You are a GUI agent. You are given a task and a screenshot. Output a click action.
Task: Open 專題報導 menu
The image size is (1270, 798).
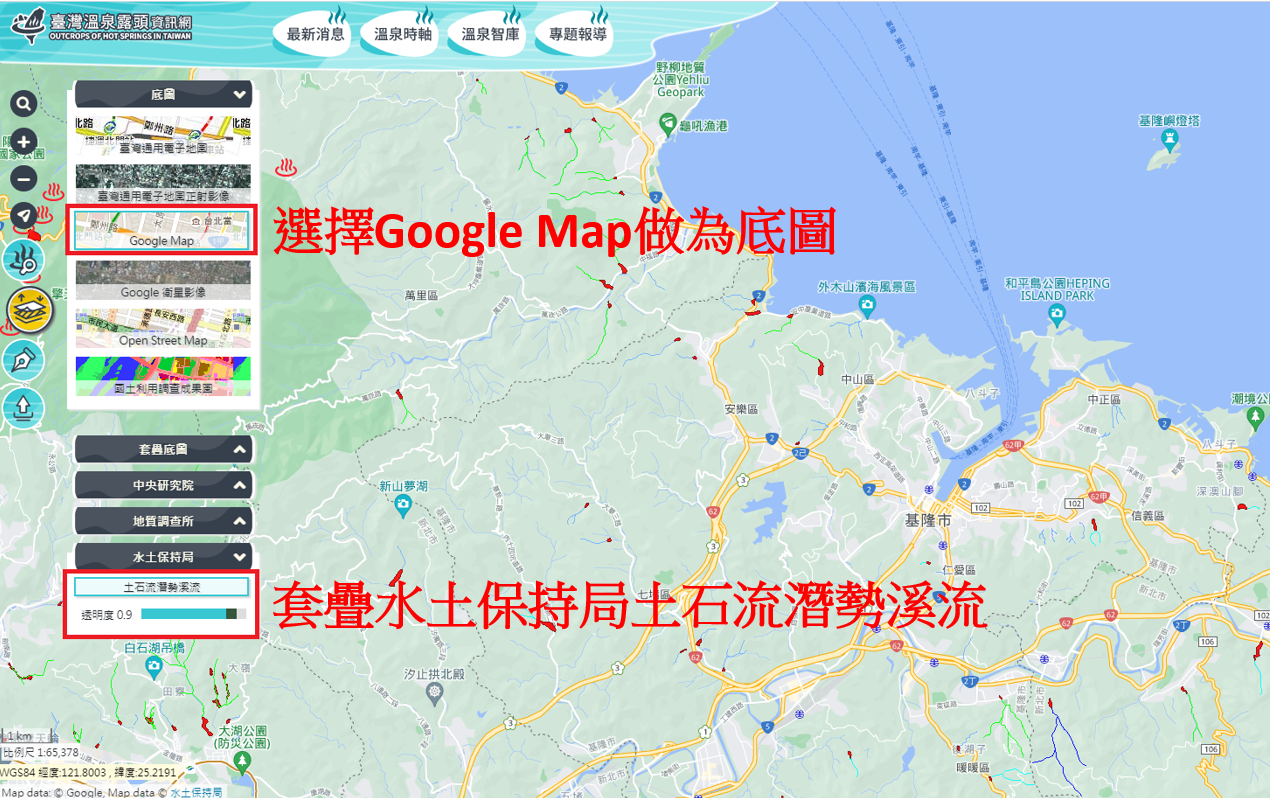point(577,34)
